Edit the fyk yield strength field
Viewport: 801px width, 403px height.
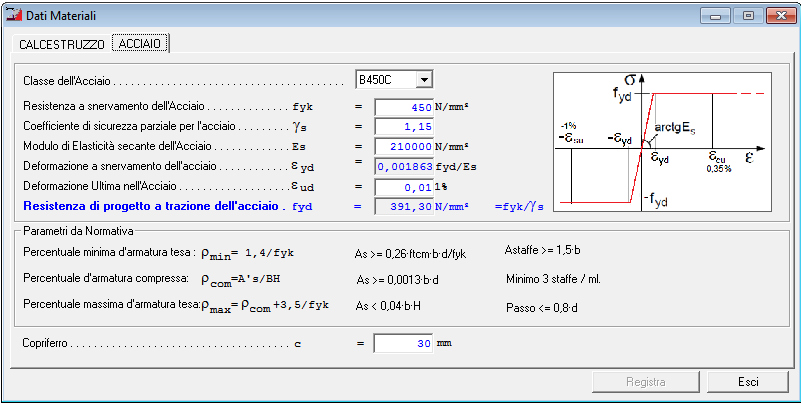click(x=404, y=107)
